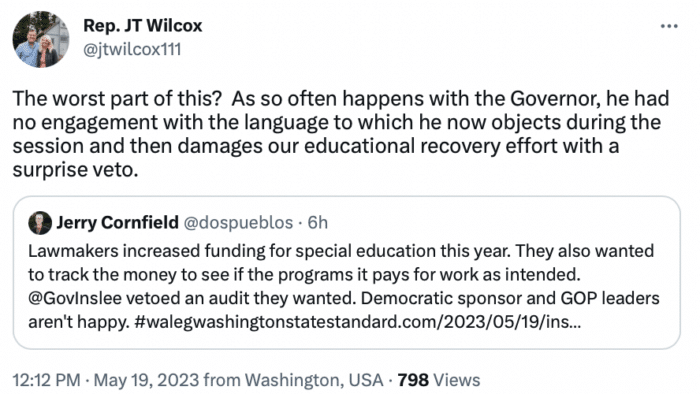Open the 798 view count
Viewport: 700px width, 394px height.
pos(413,380)
